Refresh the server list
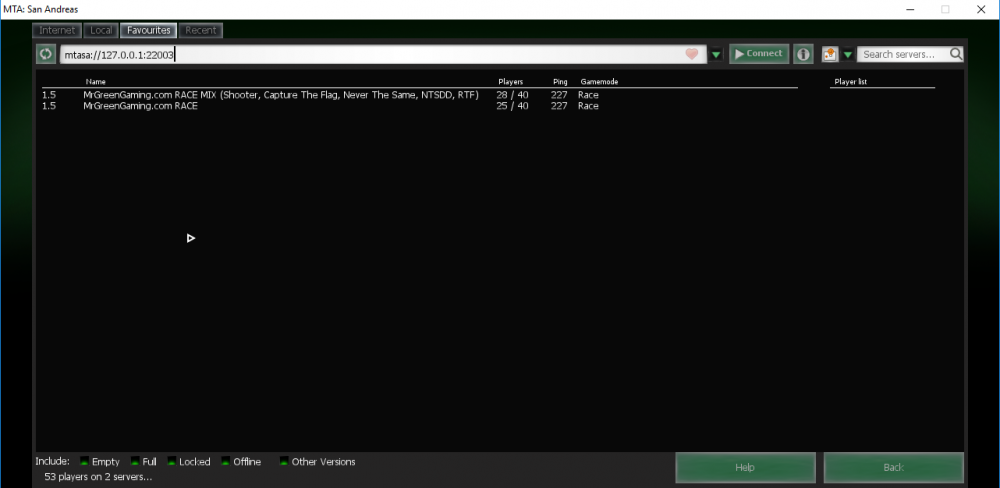Screen dimensions: 1000x488 tap(46, 54)
